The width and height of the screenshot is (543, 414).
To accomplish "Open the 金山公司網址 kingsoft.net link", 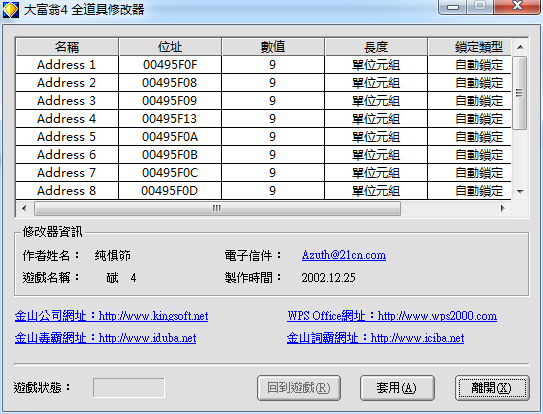I will pyautogui.click(x=112, y=316).
